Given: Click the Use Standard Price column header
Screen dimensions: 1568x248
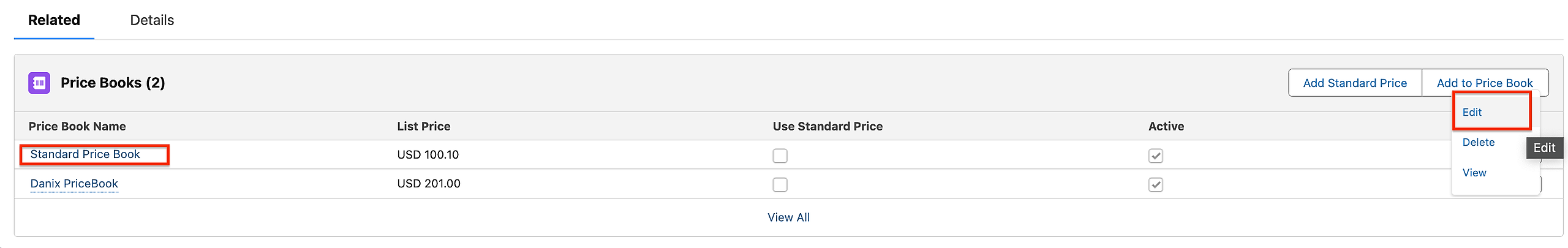Looking at the screenshot, I should (827, 126).
